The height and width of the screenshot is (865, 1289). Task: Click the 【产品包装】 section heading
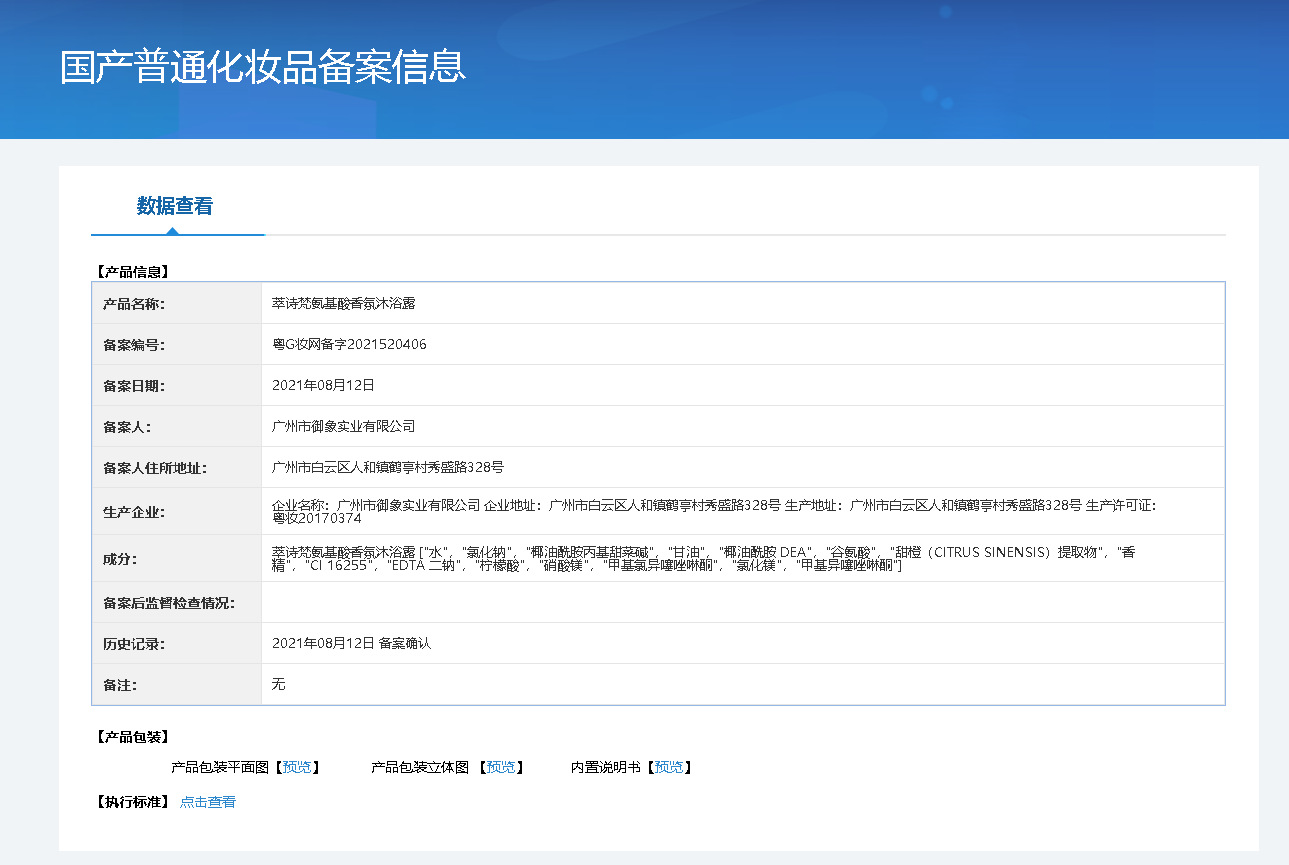(x=132, y=737)
